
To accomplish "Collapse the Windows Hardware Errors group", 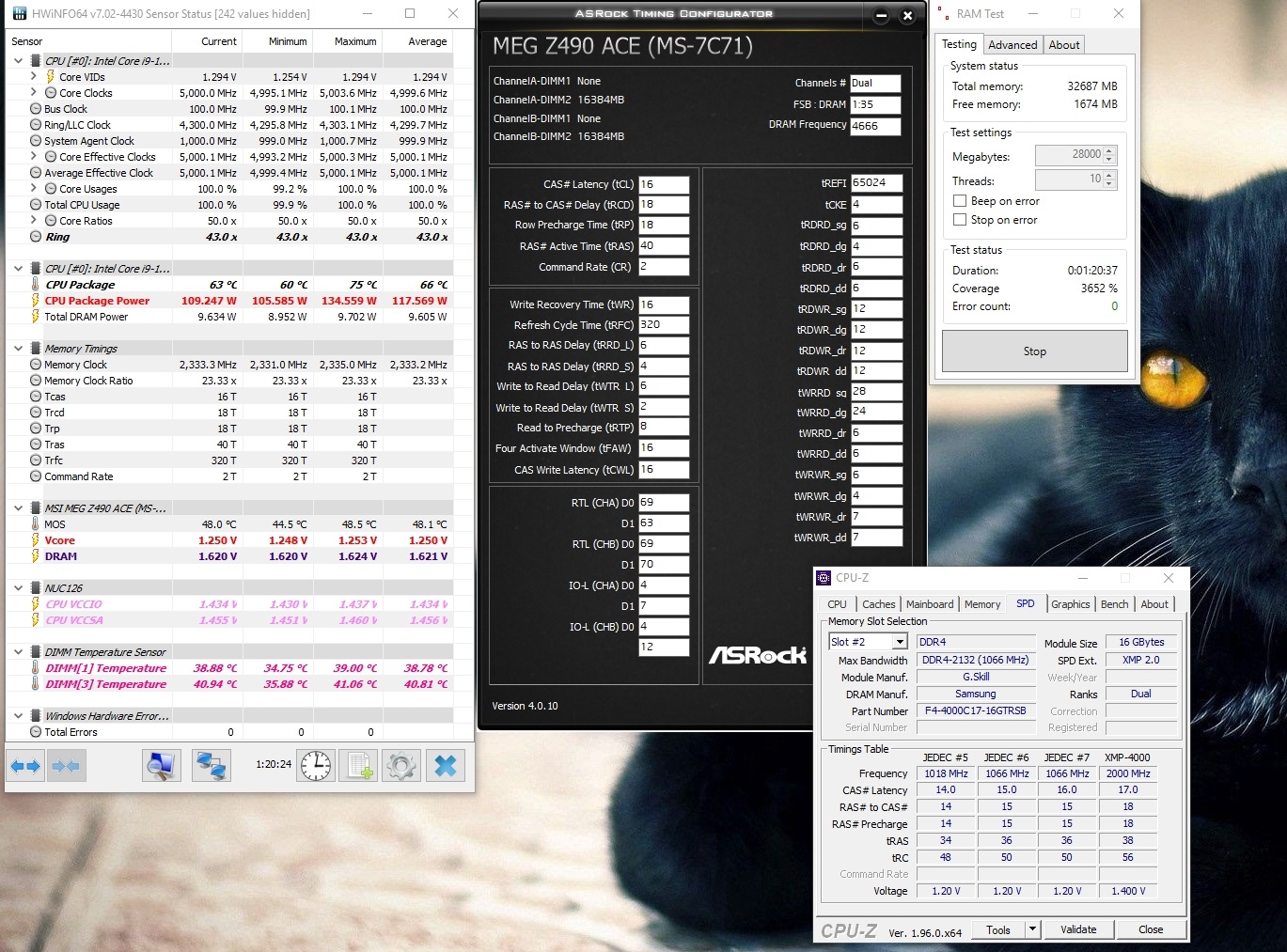I will (x=18, y=716).
